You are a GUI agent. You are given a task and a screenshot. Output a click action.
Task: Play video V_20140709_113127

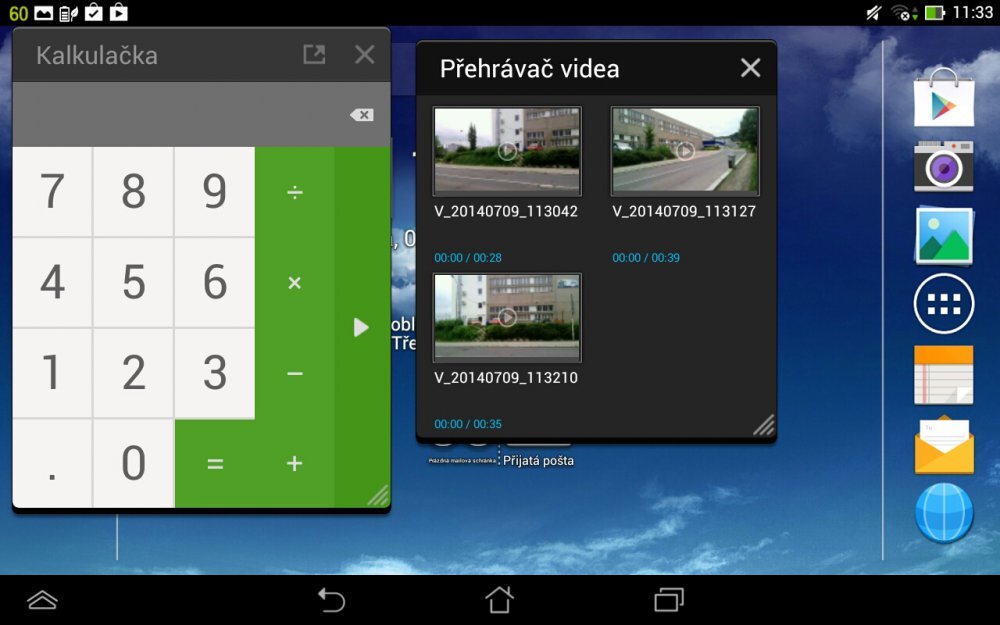(x=684, y=150)
